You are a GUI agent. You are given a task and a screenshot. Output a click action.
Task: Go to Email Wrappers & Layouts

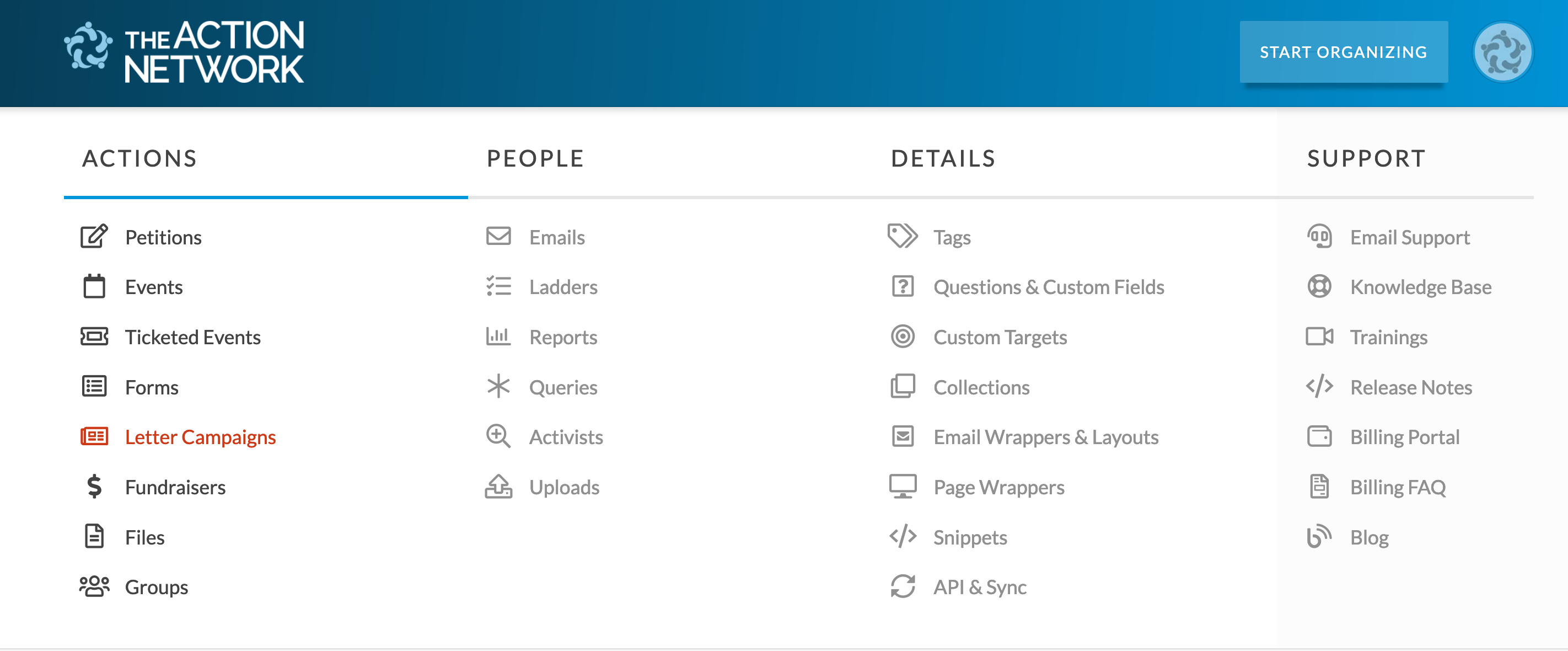pyautogui.click(x=1045, y=436)
